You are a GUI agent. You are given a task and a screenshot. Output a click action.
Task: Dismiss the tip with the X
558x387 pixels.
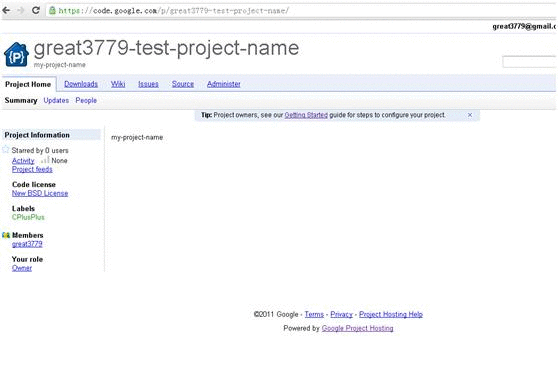click(470, 115)
